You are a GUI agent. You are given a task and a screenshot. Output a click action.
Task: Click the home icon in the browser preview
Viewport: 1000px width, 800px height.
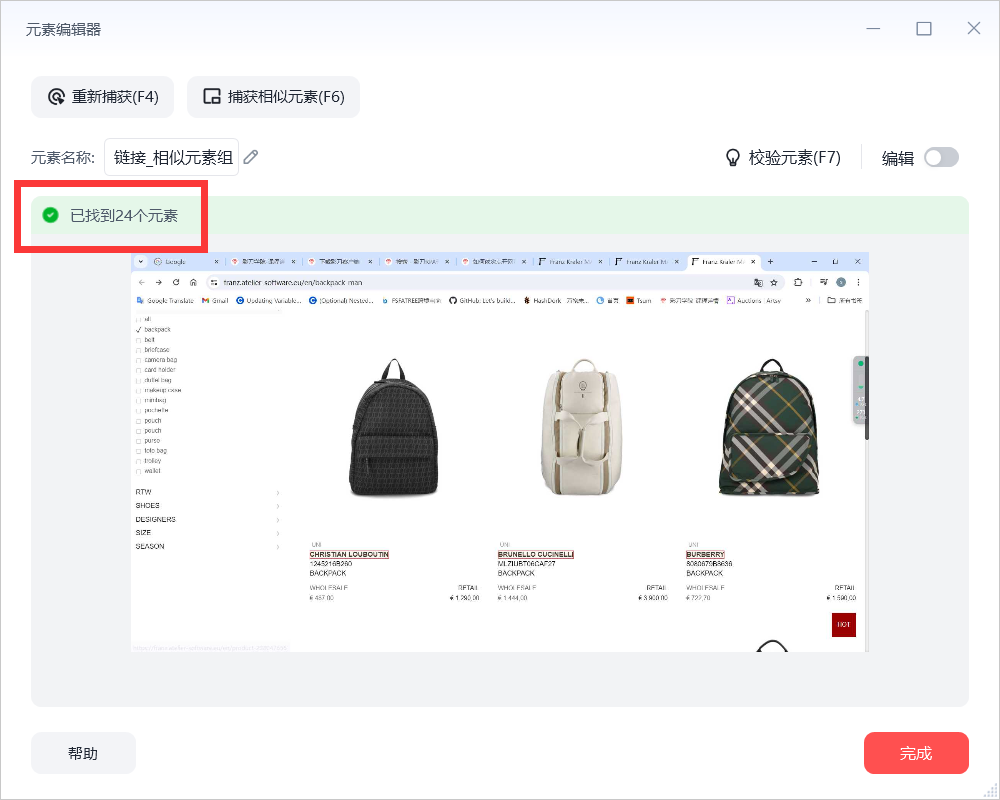point(193,282)
